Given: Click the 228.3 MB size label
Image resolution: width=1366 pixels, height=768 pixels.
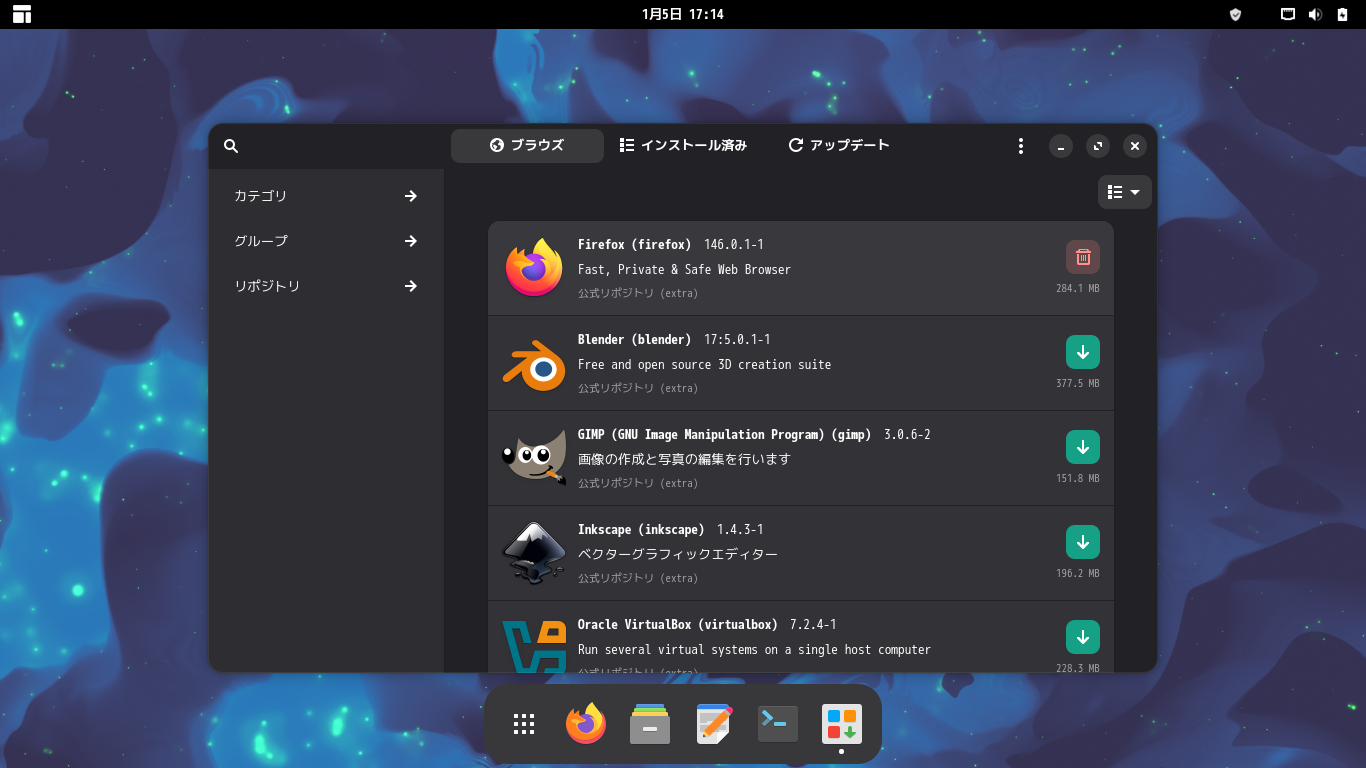Looking at the screenshot, I should coord(1077,668).
